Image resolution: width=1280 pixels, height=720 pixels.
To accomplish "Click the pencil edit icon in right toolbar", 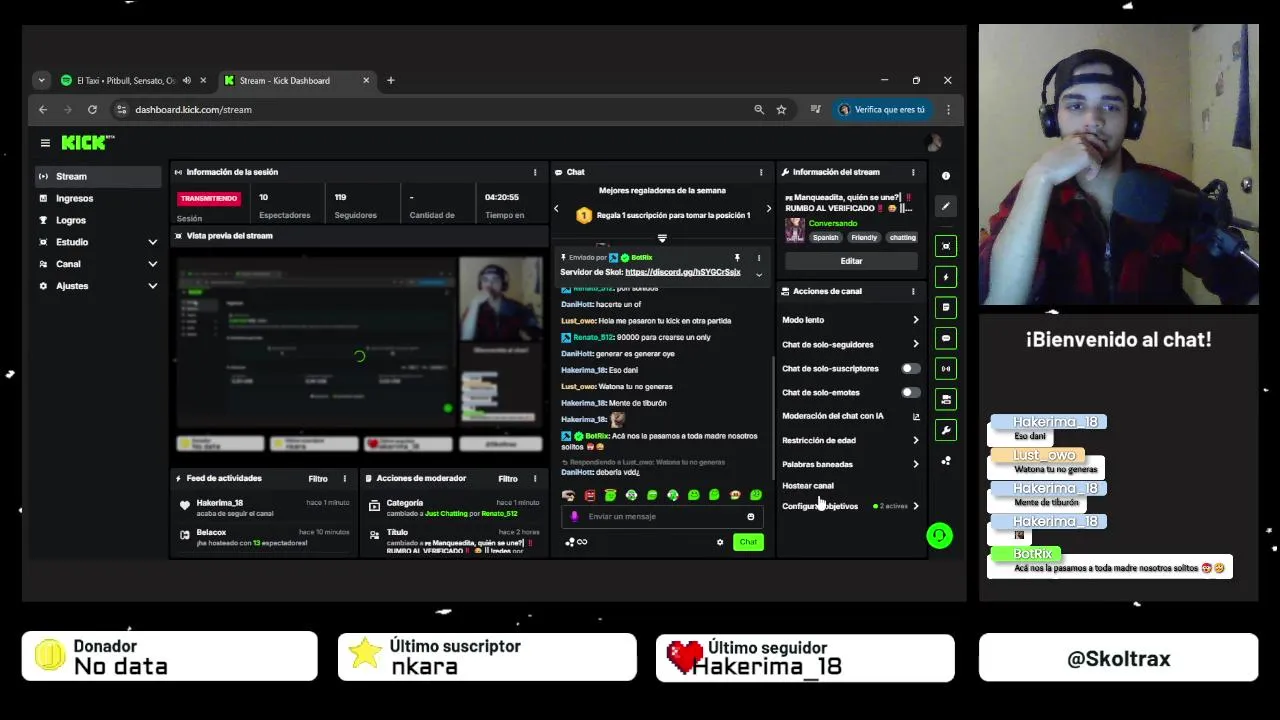I will click(946, 206).
